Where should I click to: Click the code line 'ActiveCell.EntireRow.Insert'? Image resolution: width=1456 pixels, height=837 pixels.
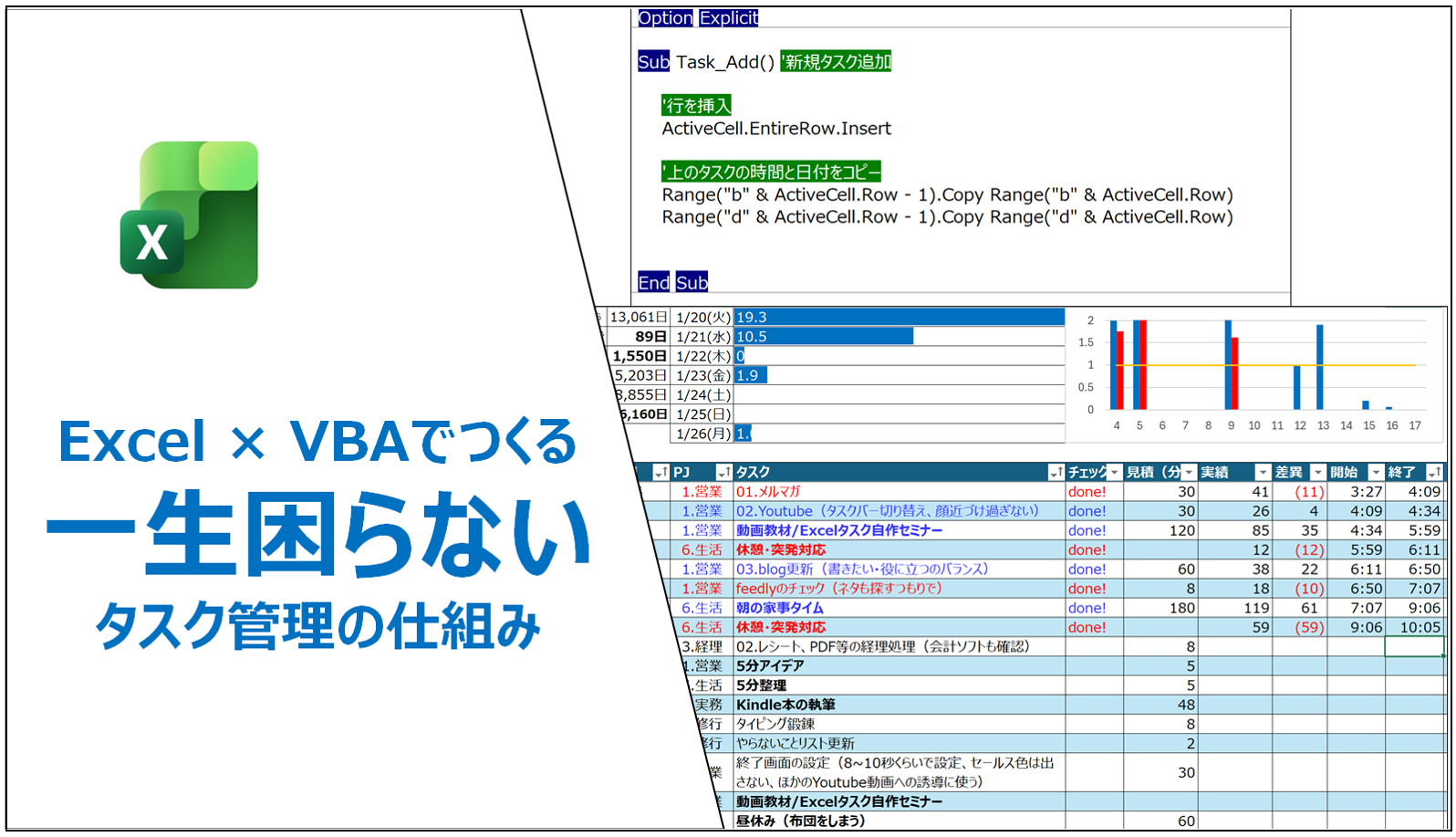(776, 129)
